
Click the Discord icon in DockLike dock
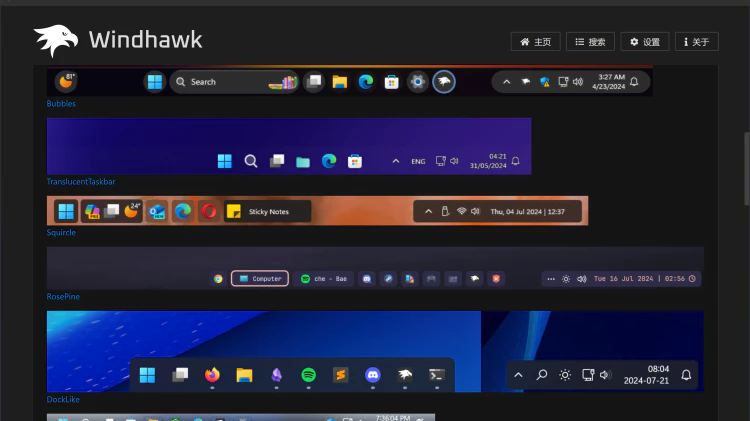(373, 375)
